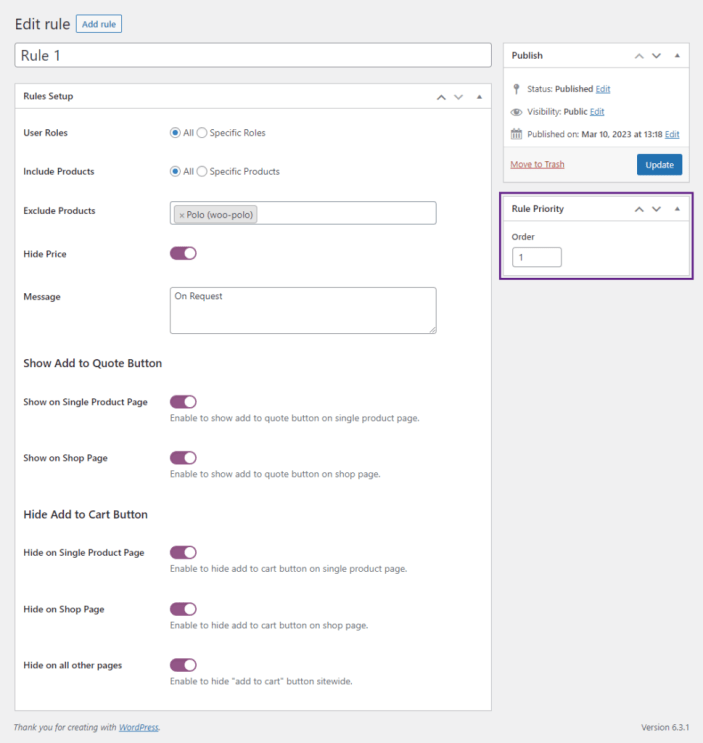
Task: Collapse the Rule Priority panel
Action: pos(677,209)
